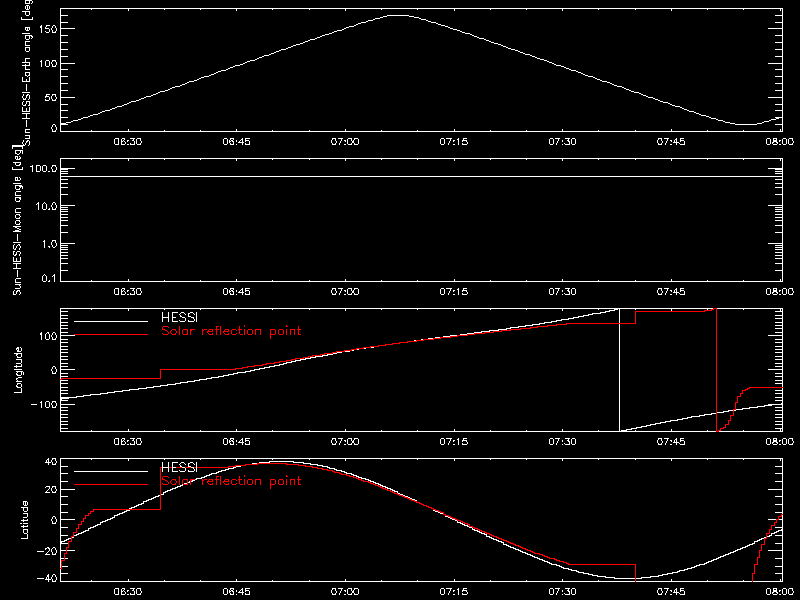Click 08:00 time label under Moon angle plot

coord(780,292)
